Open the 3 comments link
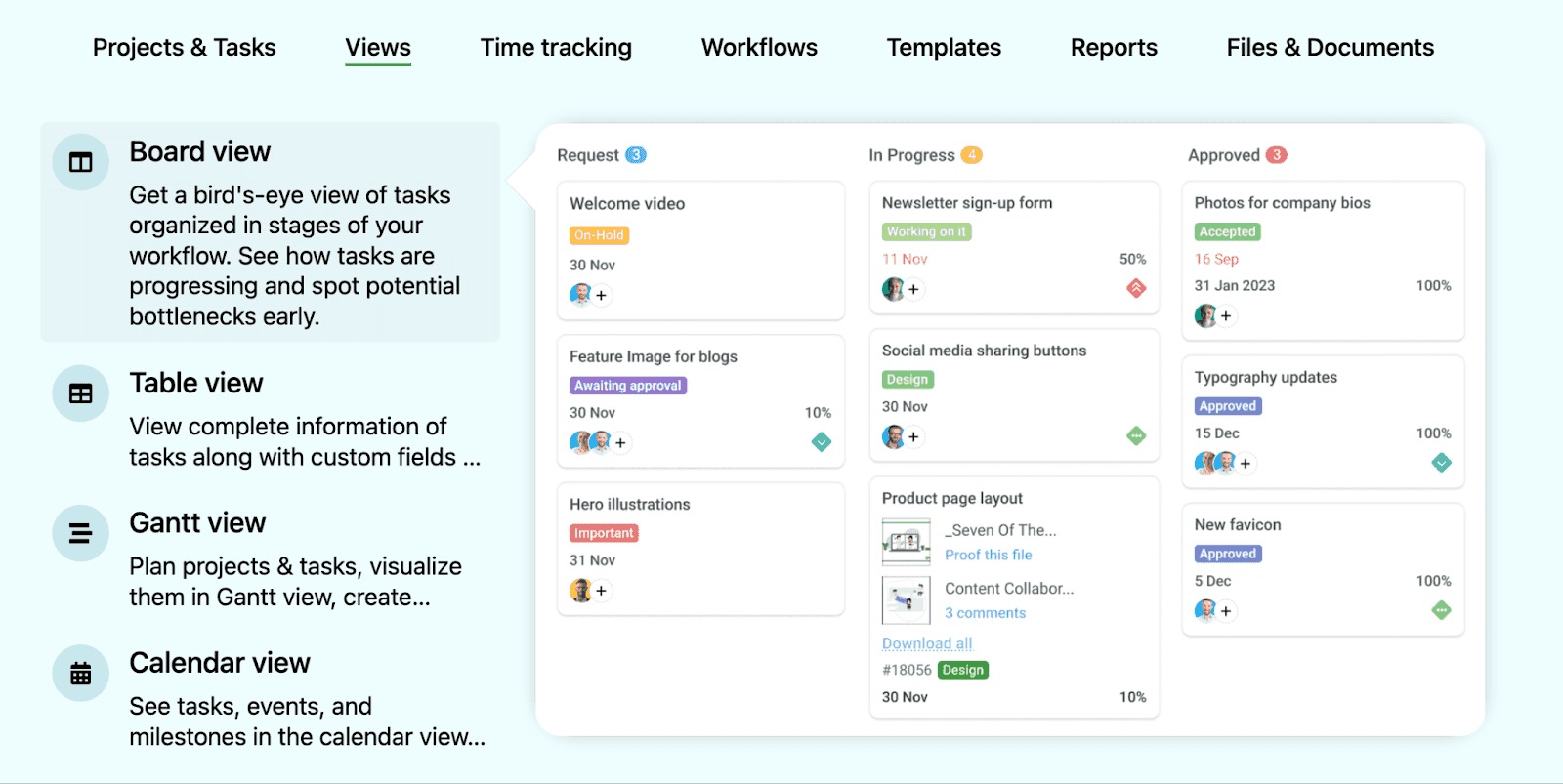Image resolution: width=1563 pixels, height=784 pixels. 985,613
